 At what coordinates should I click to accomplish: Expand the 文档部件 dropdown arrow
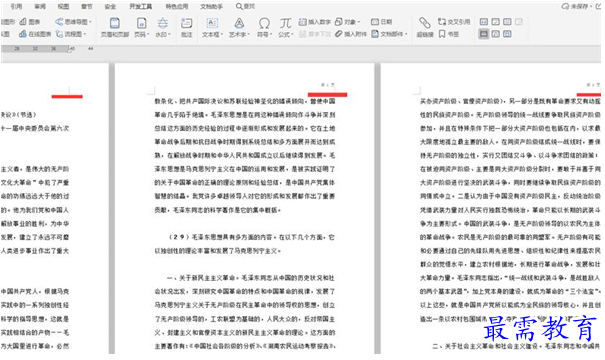(x=406, y=34)
